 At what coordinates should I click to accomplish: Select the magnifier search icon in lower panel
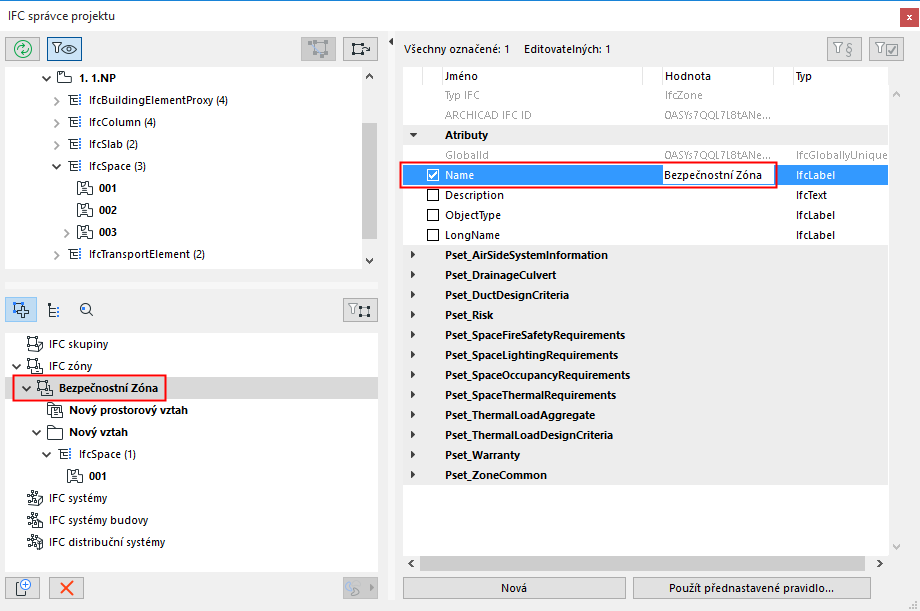tap(86, 309)
